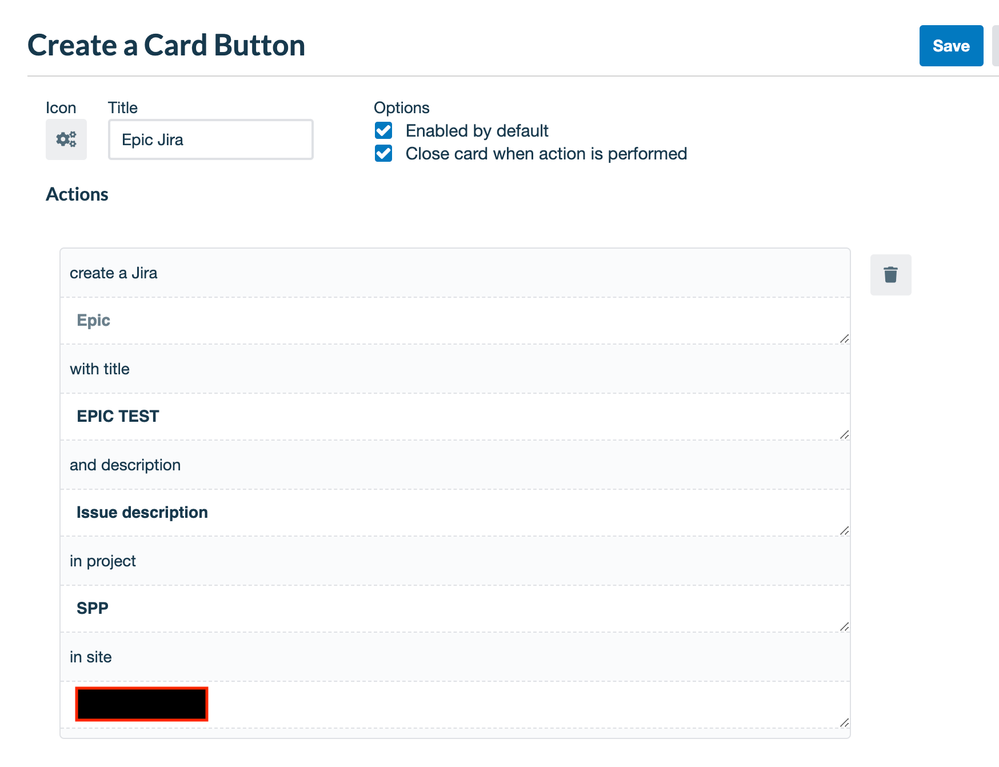Focus the Issue description text area
This screenshot has width=999, height=767.
(x=455, y=513)
